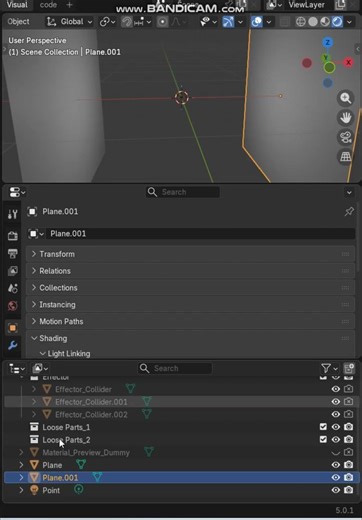Exclude Loose Parts_1 using its checkbox
This screenshot has height=520, width=362.
pos(323,427)
